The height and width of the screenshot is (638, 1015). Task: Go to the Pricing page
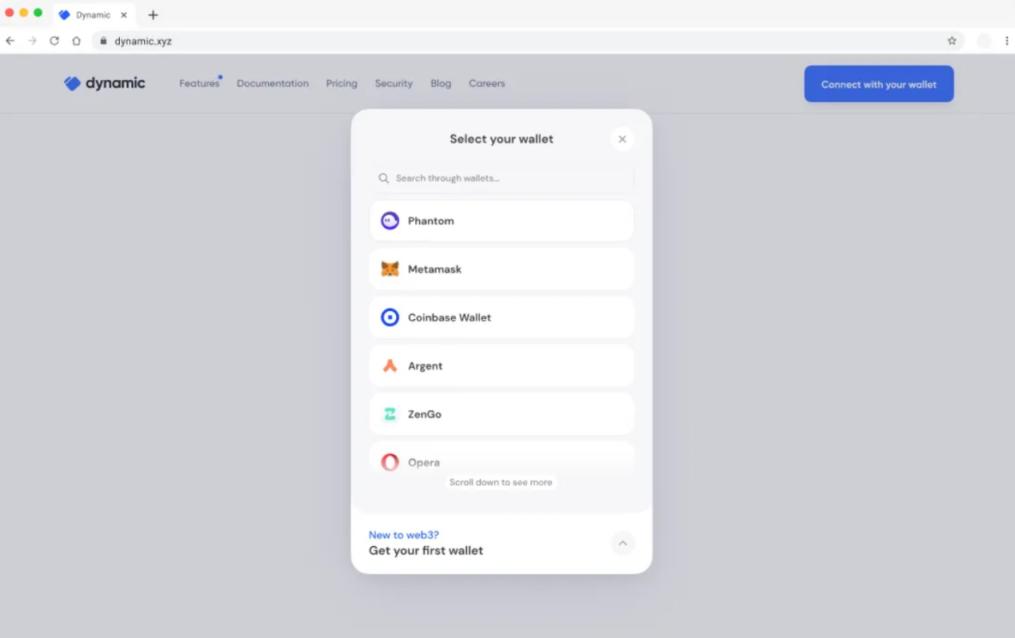point(341,84)
